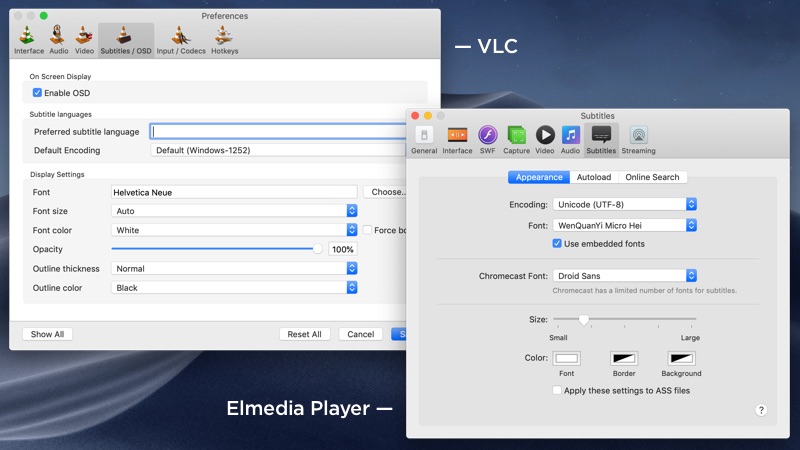Open Interface tab in VLC Preferences

29,40
